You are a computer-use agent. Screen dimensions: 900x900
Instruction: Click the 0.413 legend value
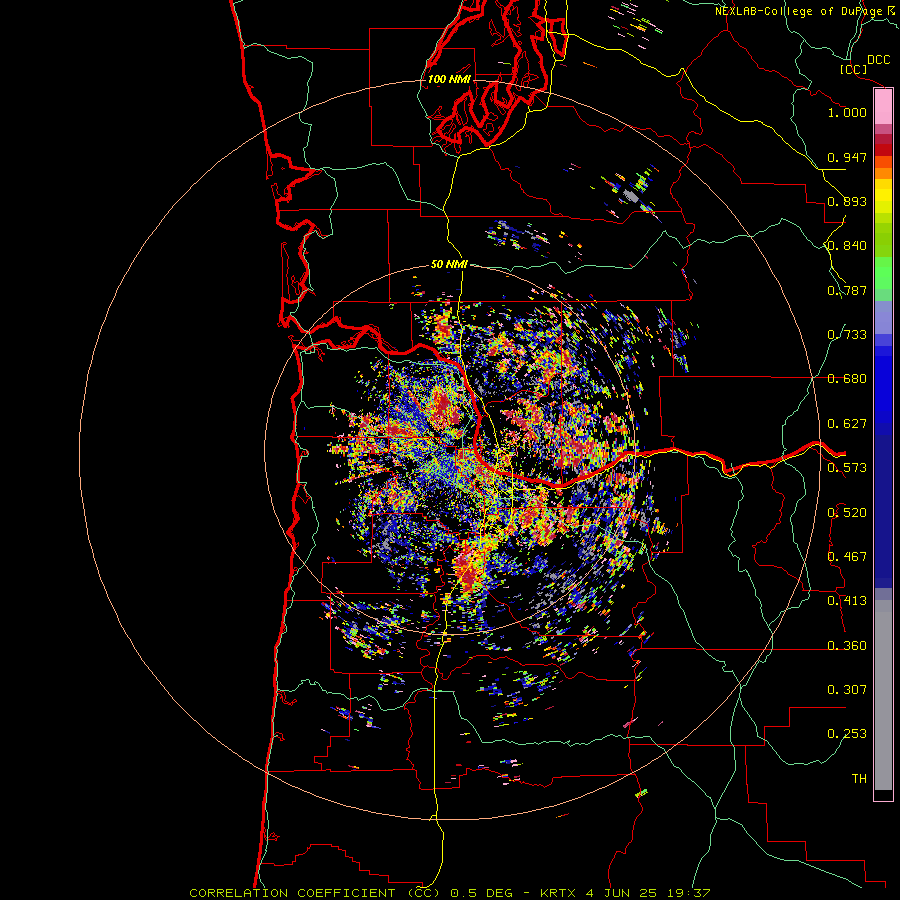click(847, 601)
